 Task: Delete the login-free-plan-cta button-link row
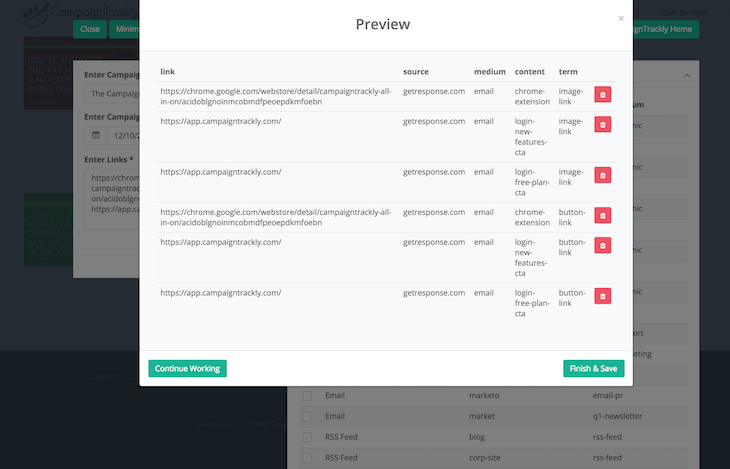(x=602, y=296)
